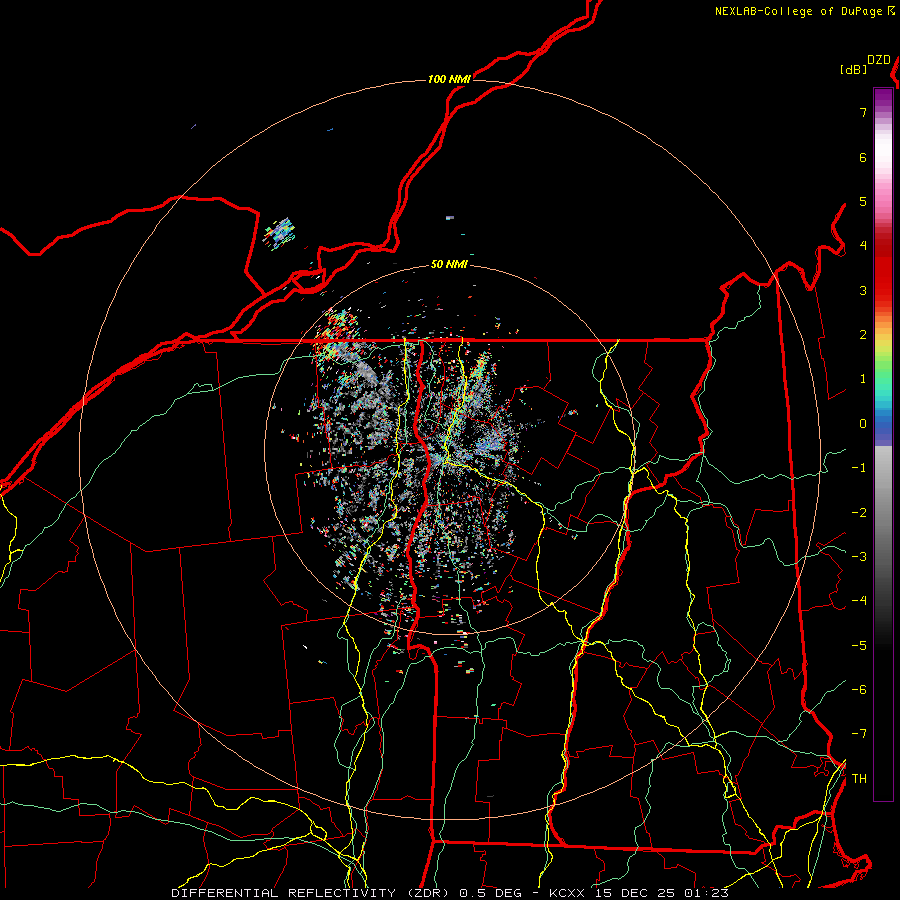Click the TH label on the color scale
Viewport: 900px width, 900px height.
(x=859, y=779)
